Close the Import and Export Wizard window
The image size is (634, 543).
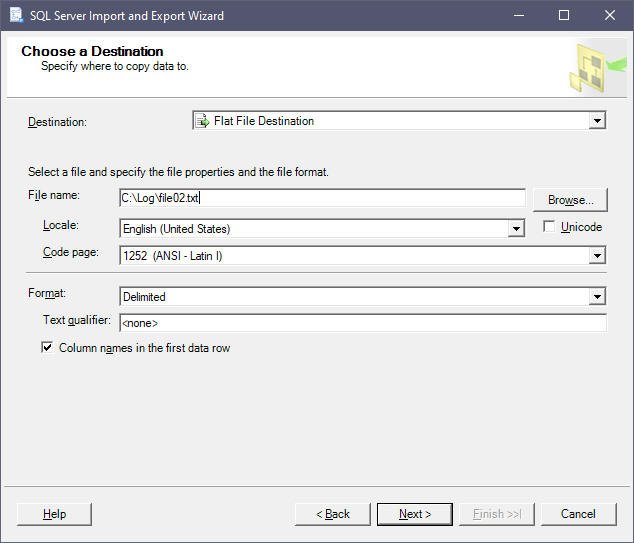click(609, 15)
